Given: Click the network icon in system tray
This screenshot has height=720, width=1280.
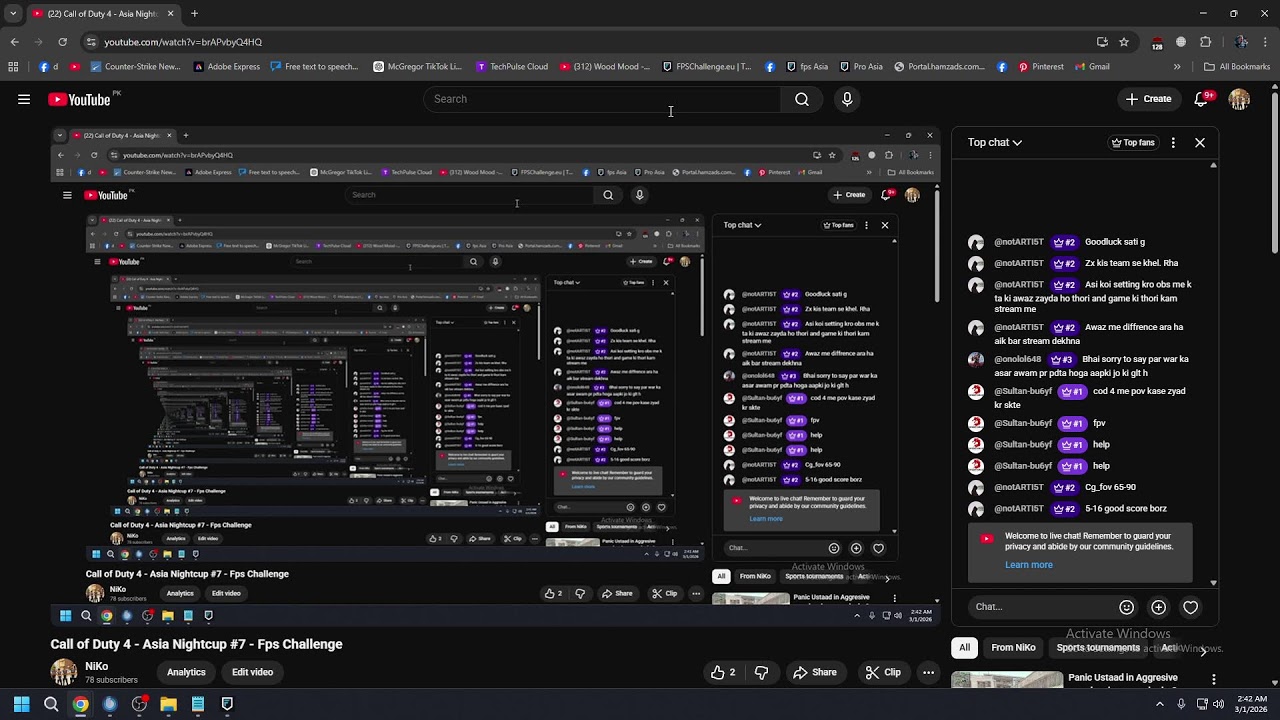Looking at the screenshot, I should tap(1203, 704).
